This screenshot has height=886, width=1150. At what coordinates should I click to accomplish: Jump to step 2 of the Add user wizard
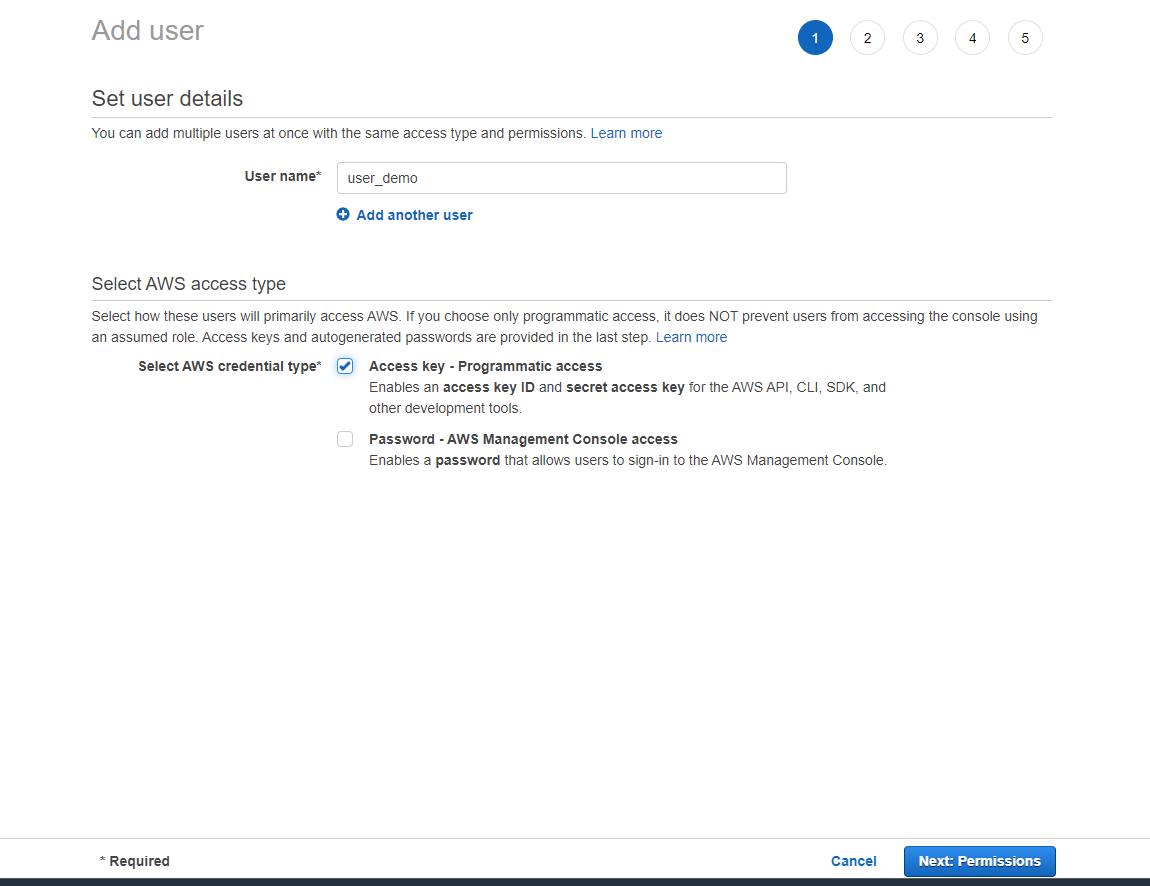(x=867, y=37)
